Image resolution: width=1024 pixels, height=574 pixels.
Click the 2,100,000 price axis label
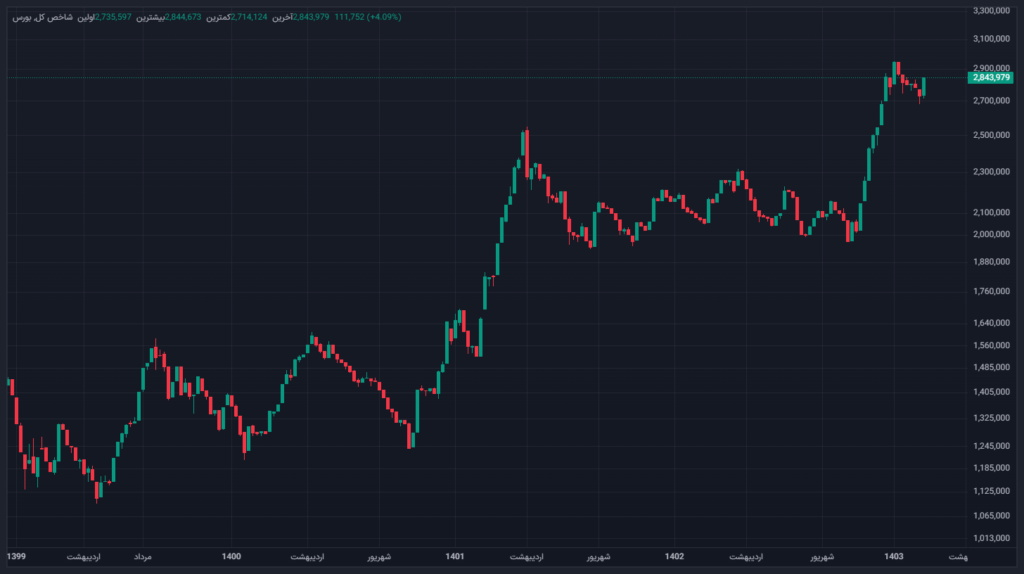point(991,212)
